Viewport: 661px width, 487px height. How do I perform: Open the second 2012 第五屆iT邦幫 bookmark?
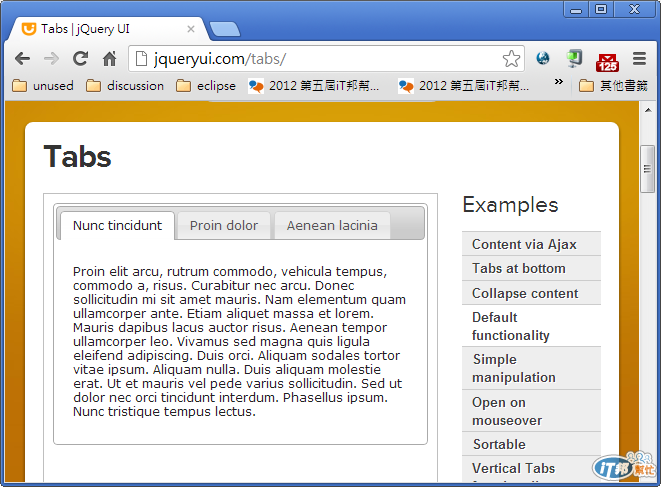(463, 86)
